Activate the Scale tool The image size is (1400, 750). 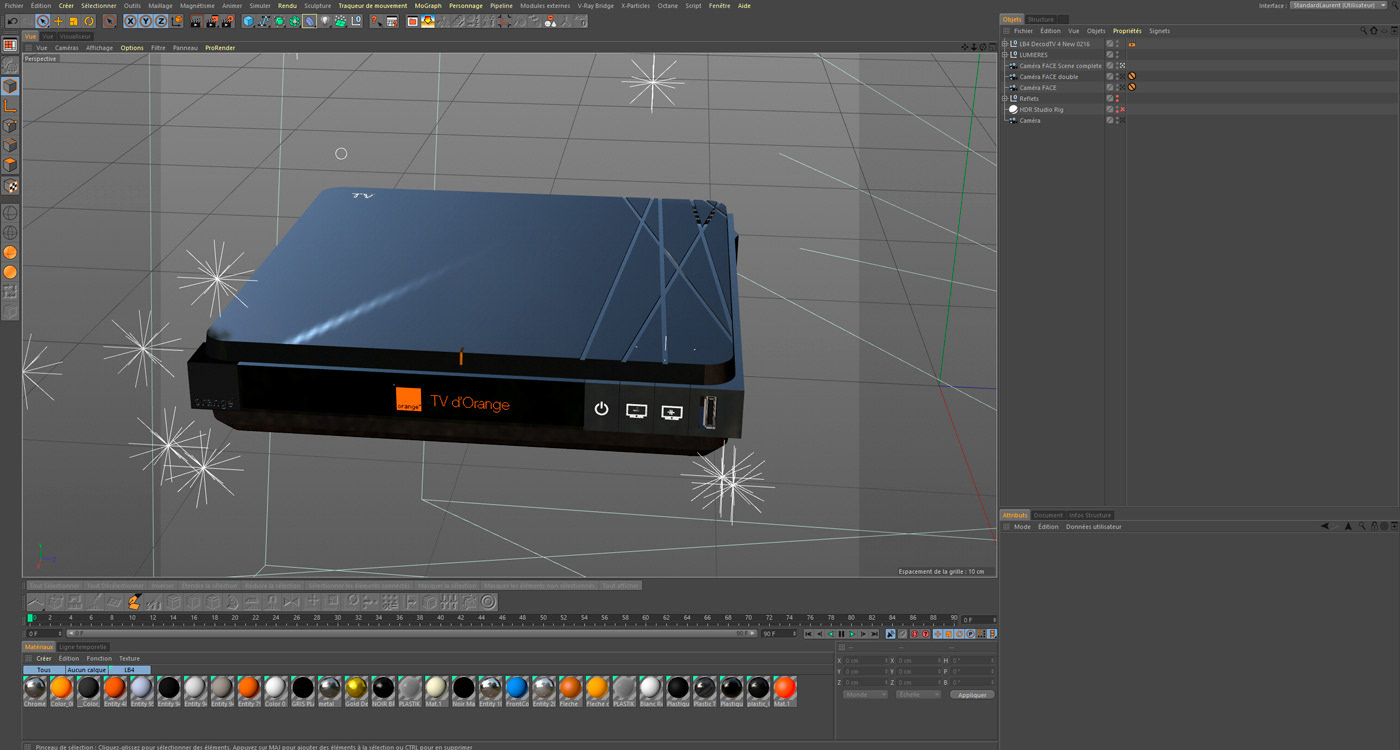click(73, 21)
